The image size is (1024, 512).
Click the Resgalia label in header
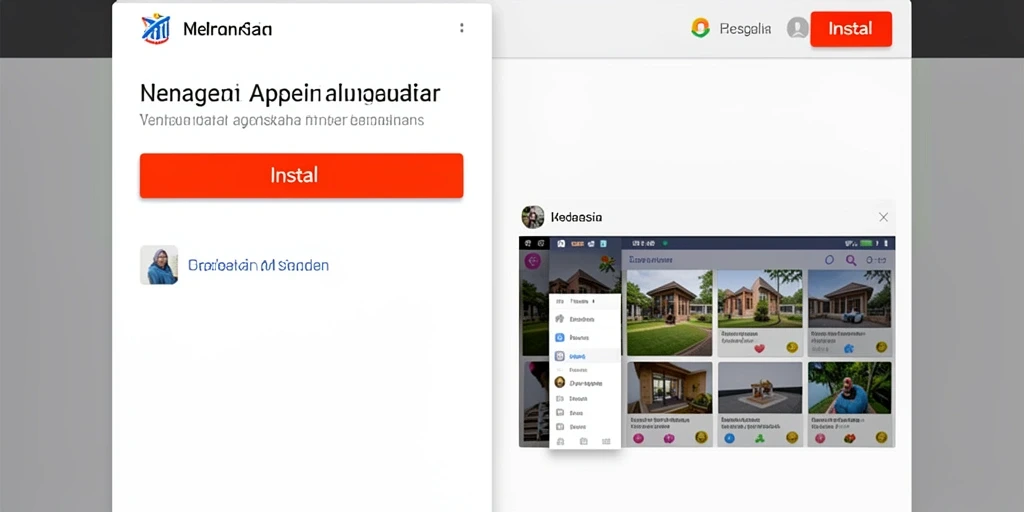pos(745,29)
